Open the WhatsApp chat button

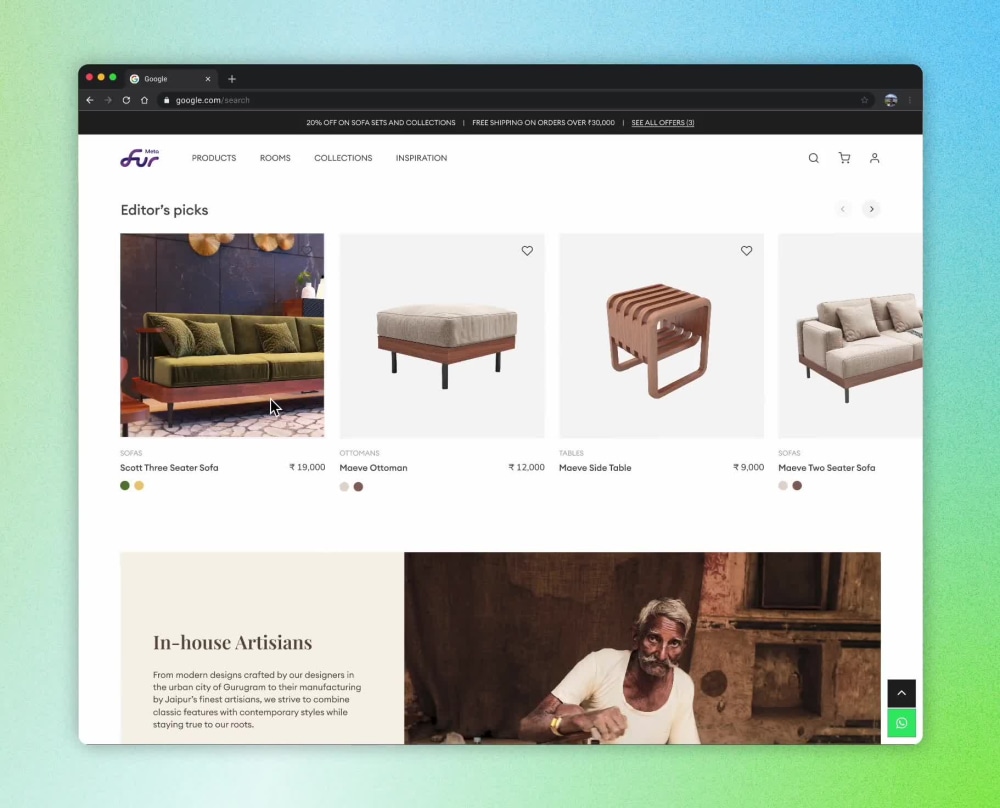pos(901,722)
